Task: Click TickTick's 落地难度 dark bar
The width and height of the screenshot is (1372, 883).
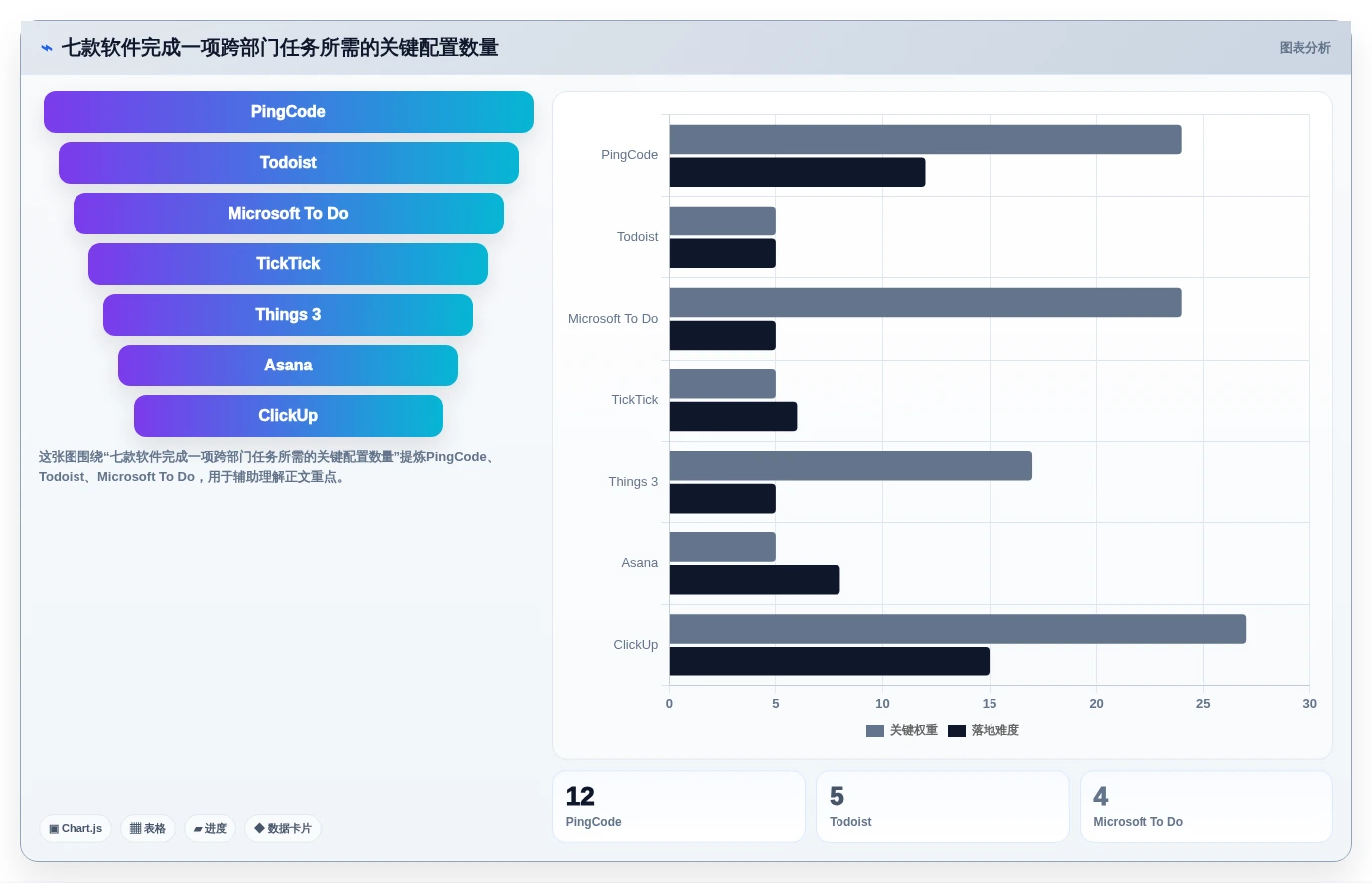Action: (x=733, y=416)
